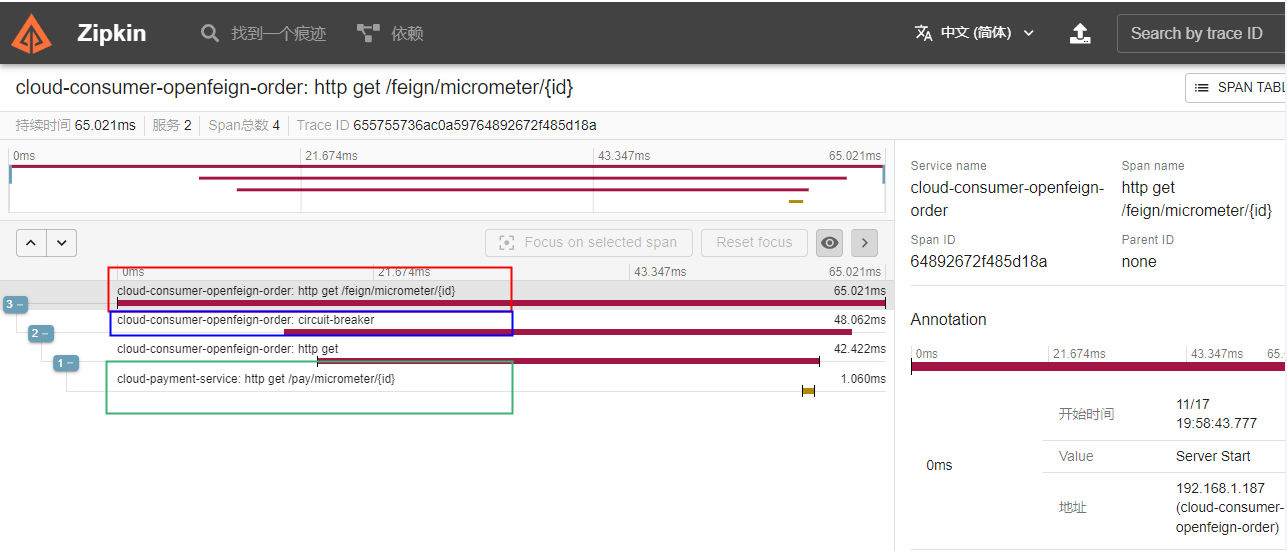Click the Span ID 64892672f485d18a value

coord(979,262)
